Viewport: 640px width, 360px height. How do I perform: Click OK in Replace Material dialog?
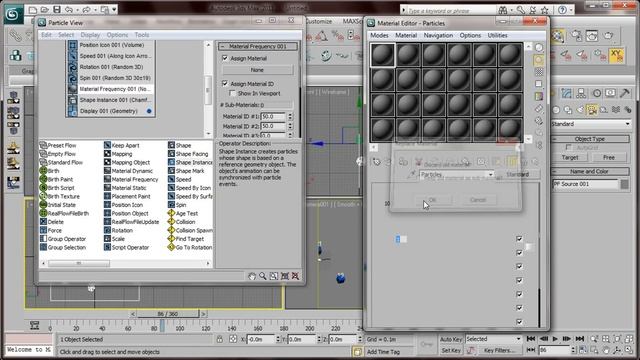pos(433,200)
